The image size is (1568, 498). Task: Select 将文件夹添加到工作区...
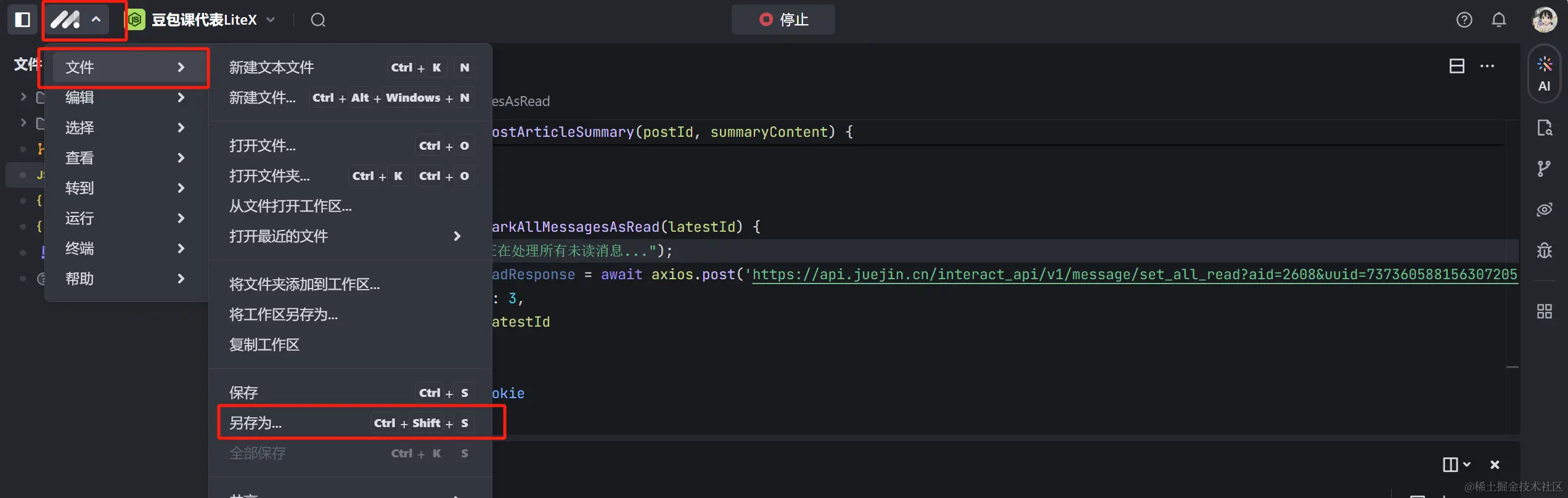(350, 284)
